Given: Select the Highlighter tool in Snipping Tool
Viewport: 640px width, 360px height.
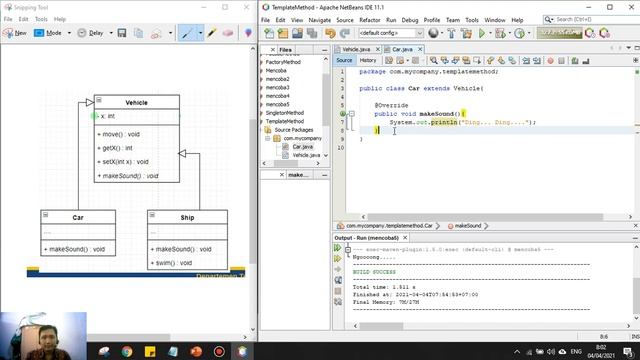Looking at the screenshot, I should pos(211,33).
